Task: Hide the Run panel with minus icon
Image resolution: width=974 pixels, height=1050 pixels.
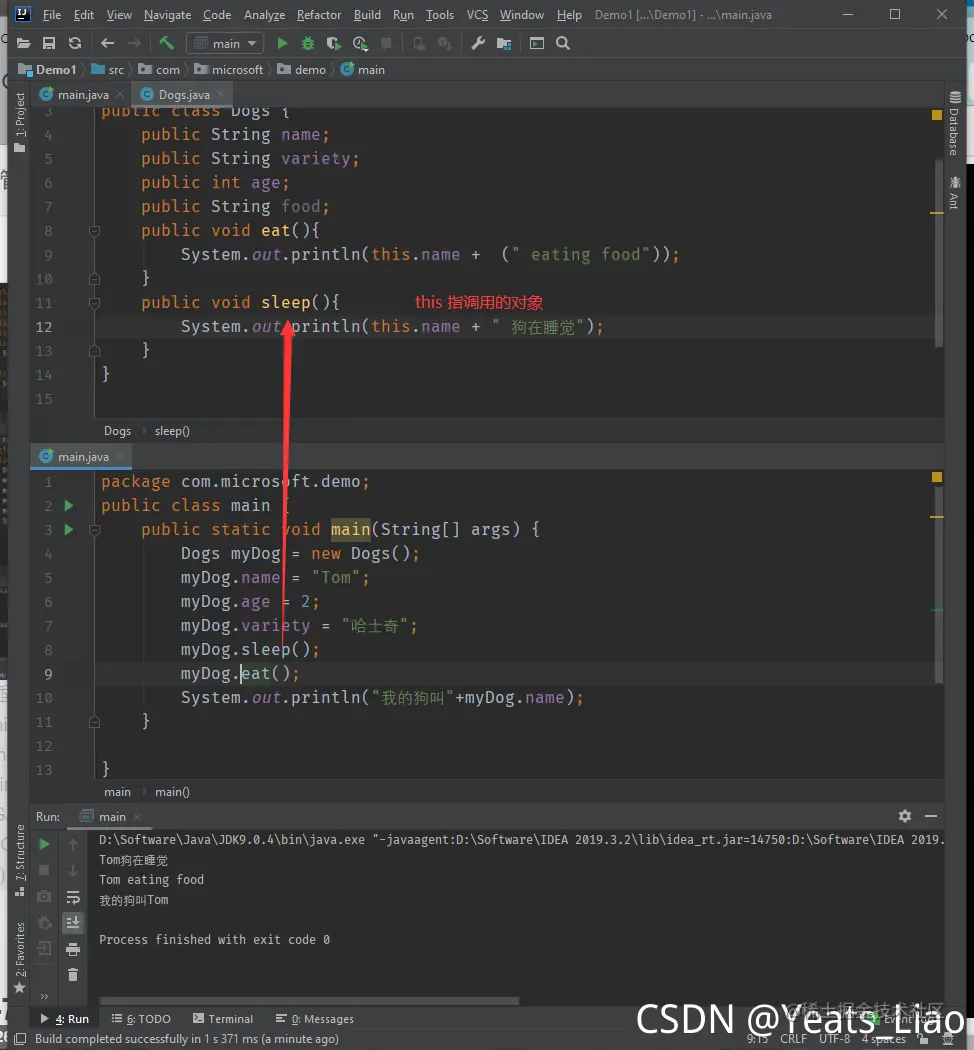Action: [x=930, y=816]
